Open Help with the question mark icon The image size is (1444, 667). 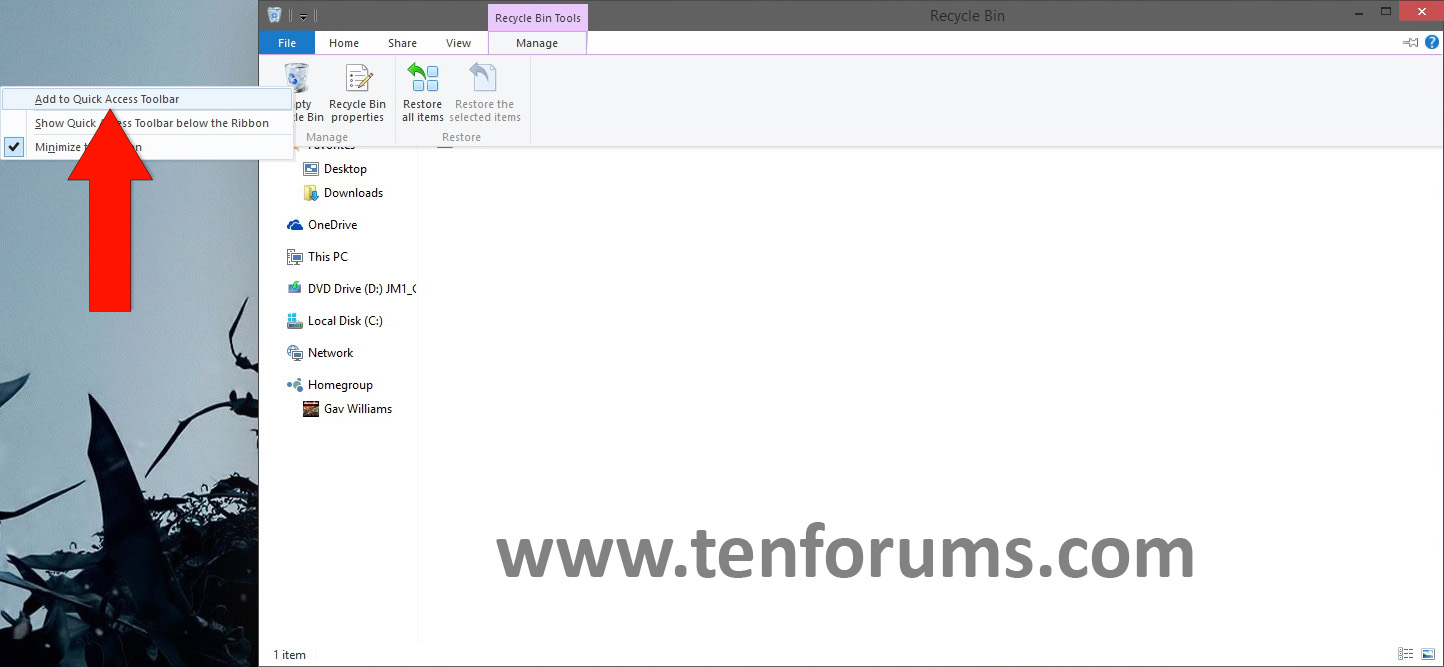click(1432, 42)
